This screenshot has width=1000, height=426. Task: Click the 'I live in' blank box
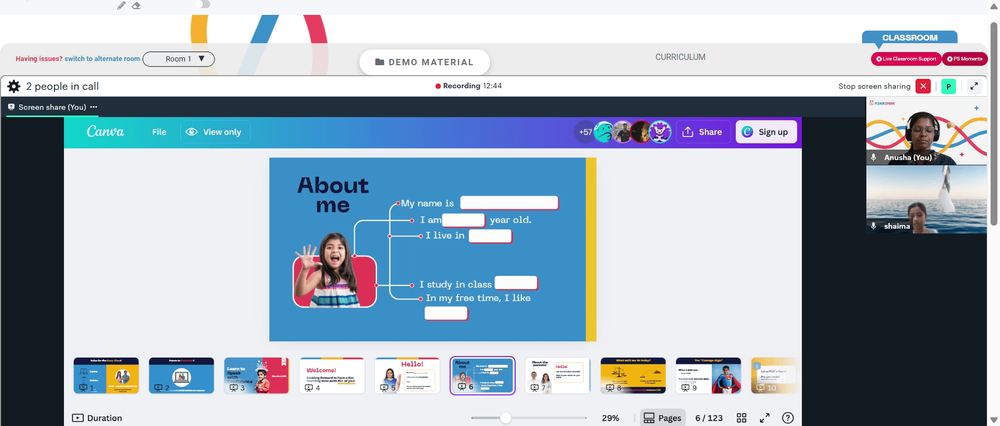click(x=490, y=236)
